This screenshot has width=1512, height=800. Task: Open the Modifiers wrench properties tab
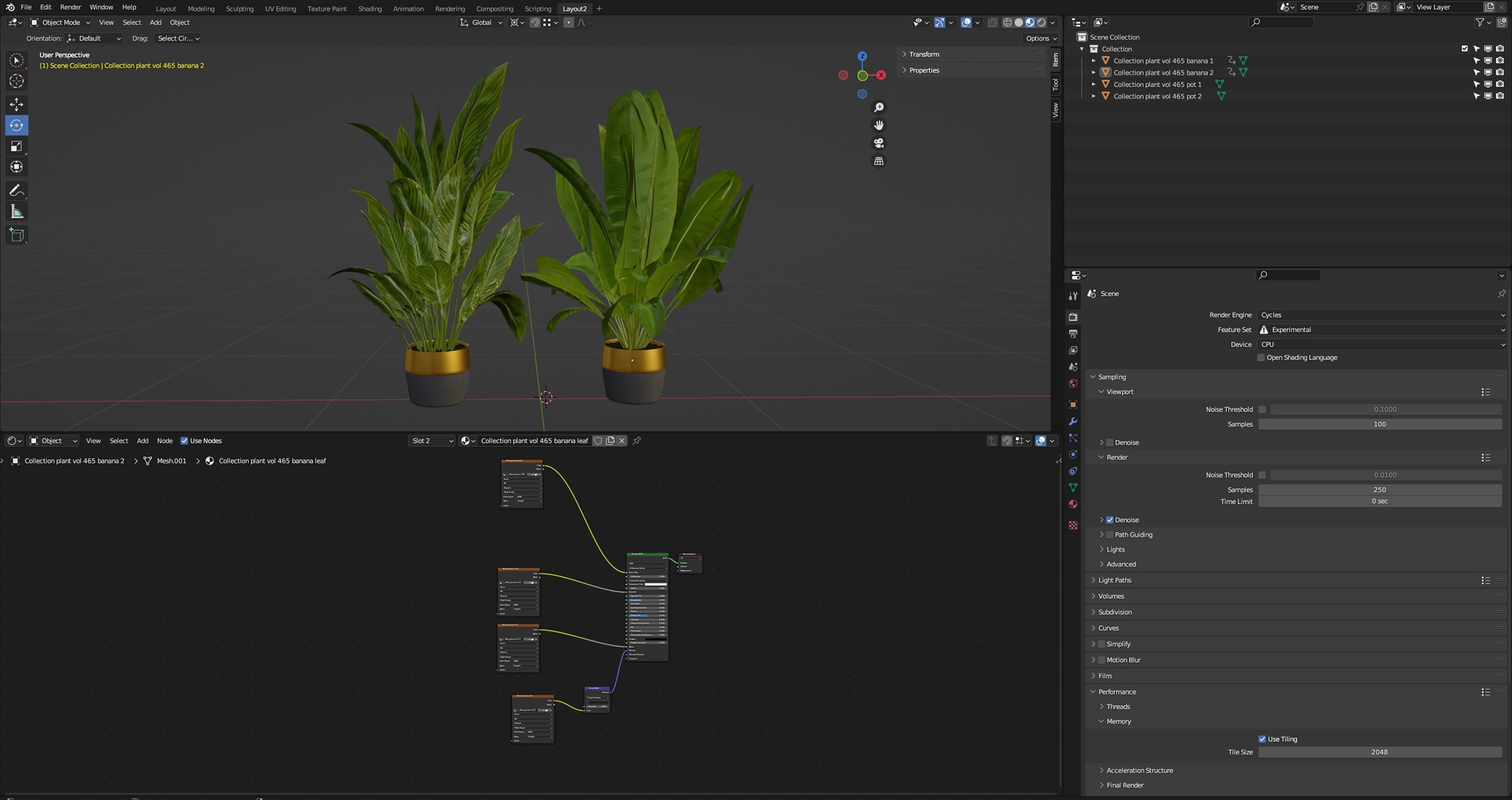point(1073,421)
